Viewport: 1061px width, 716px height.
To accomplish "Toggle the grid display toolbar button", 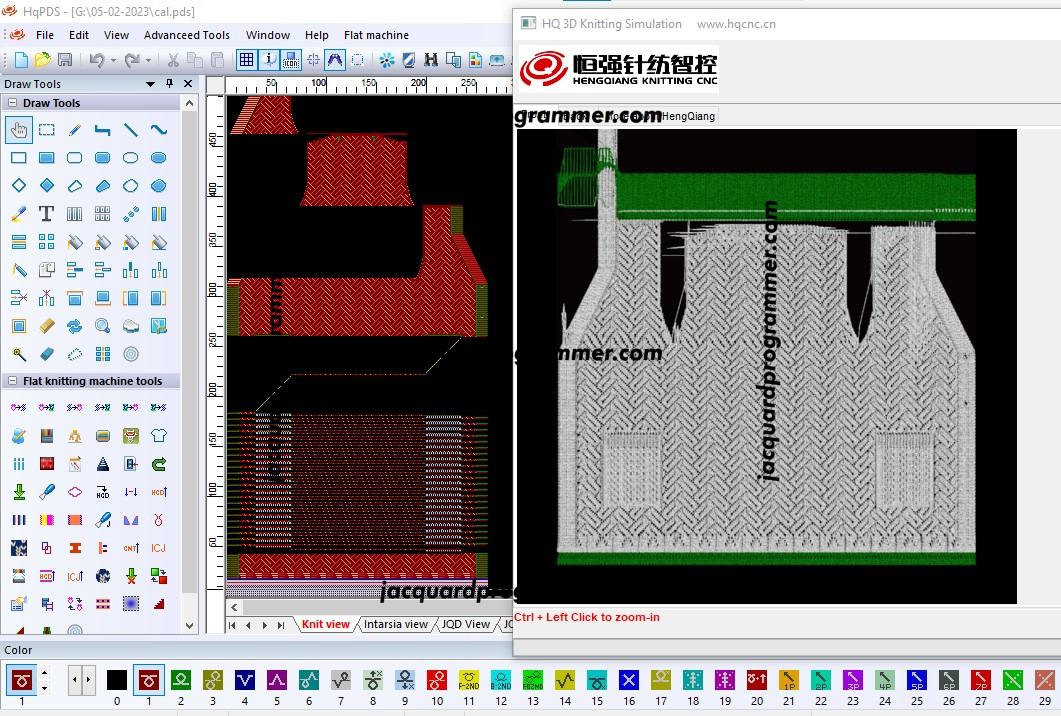I will pos(246,60).
